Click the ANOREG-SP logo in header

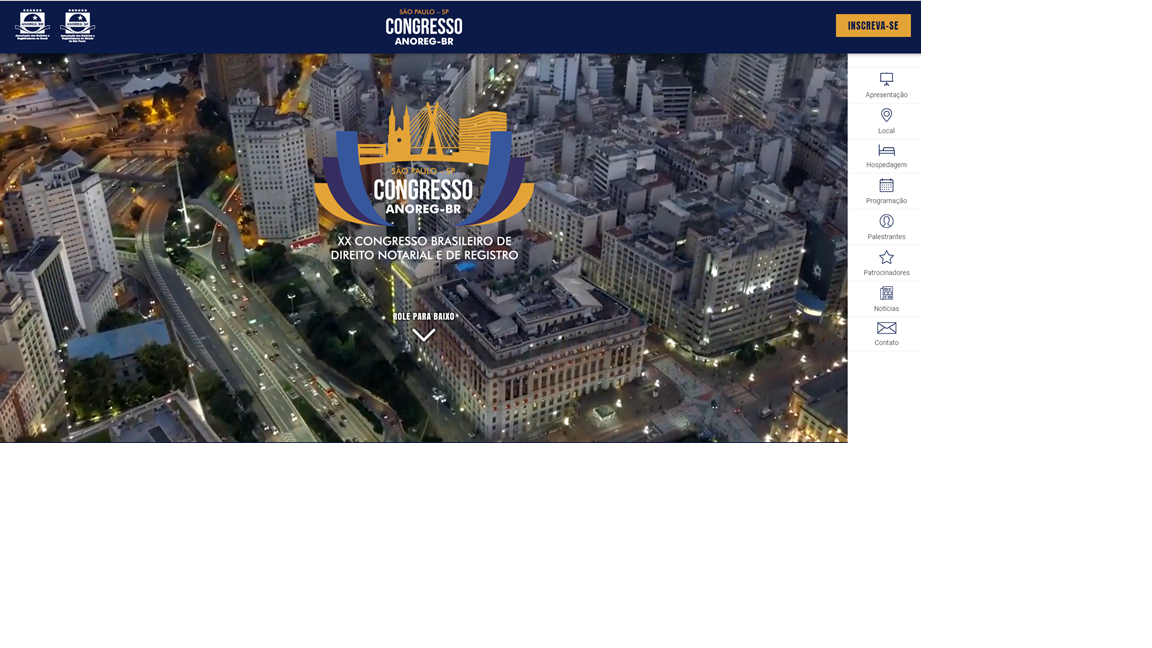78,26
